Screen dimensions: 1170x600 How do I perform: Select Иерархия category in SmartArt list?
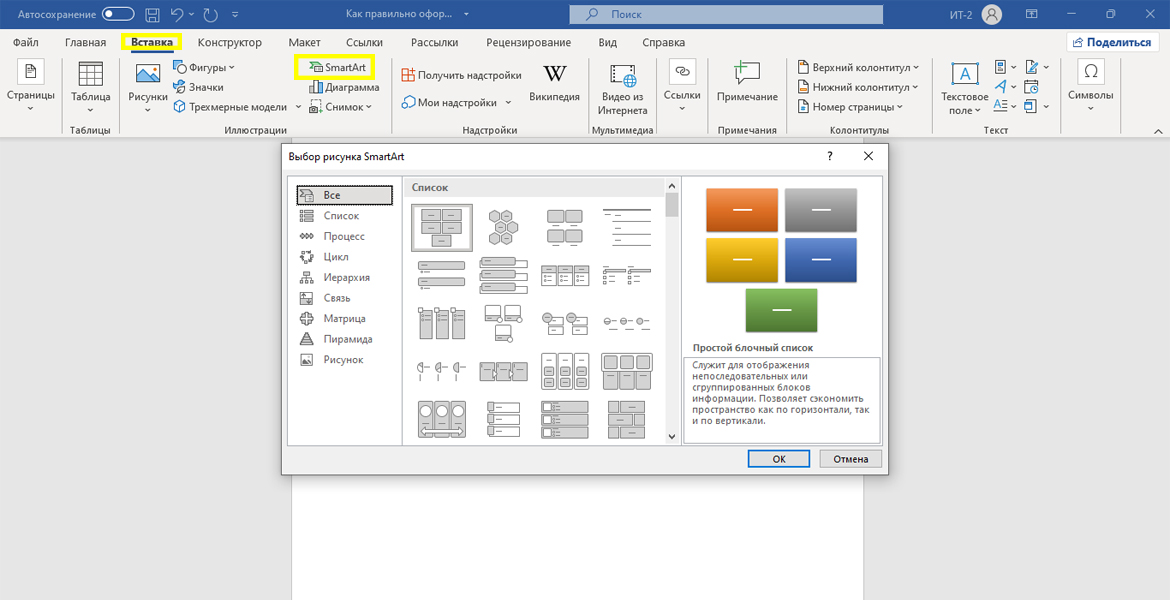(x=346, y=277)
